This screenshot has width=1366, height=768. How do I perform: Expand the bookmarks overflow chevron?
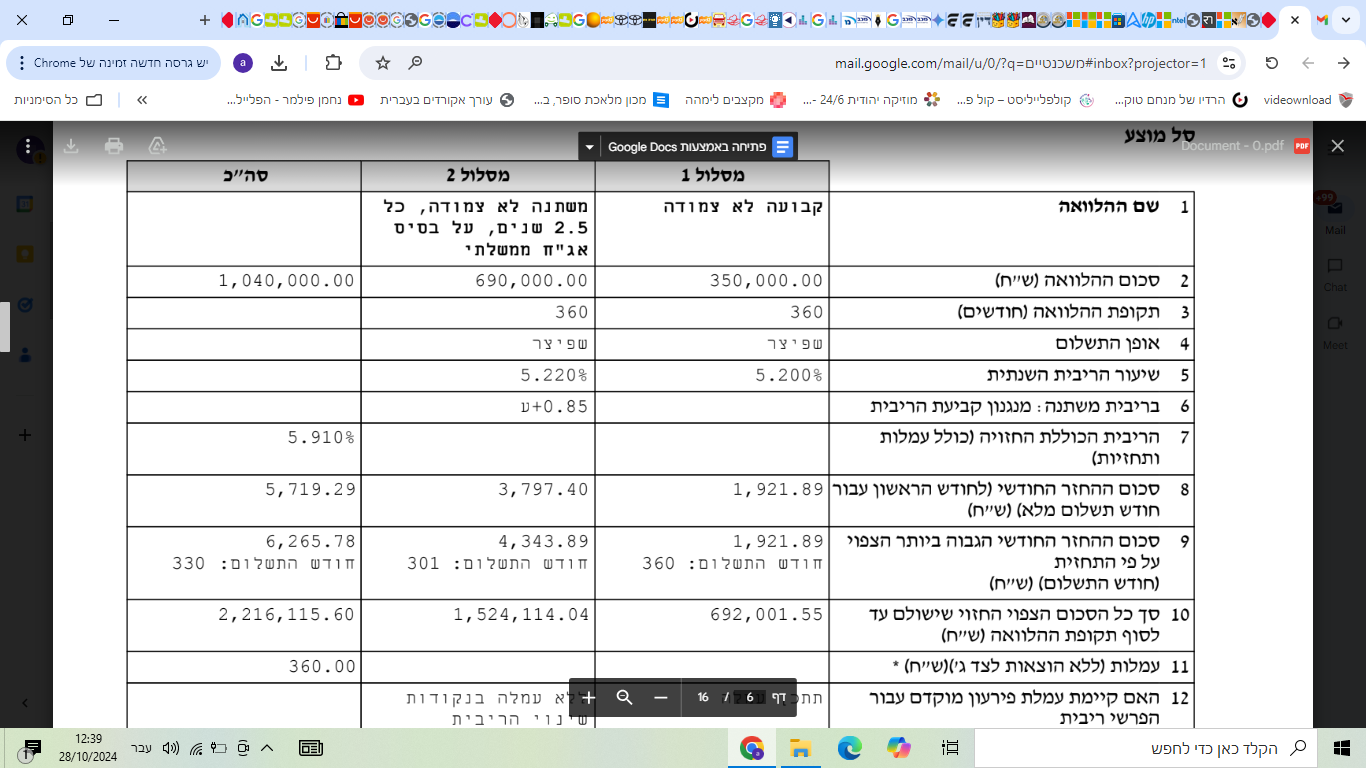(142, 100)
